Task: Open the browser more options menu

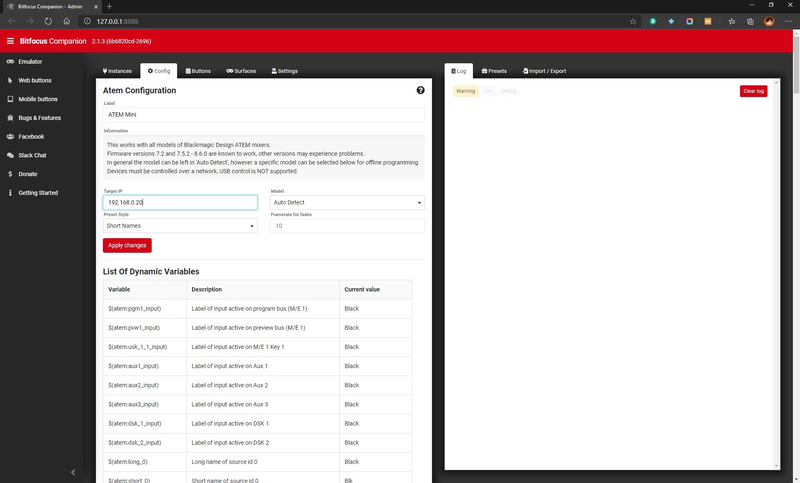Action: pyautogui.click(x=788, y=21)
